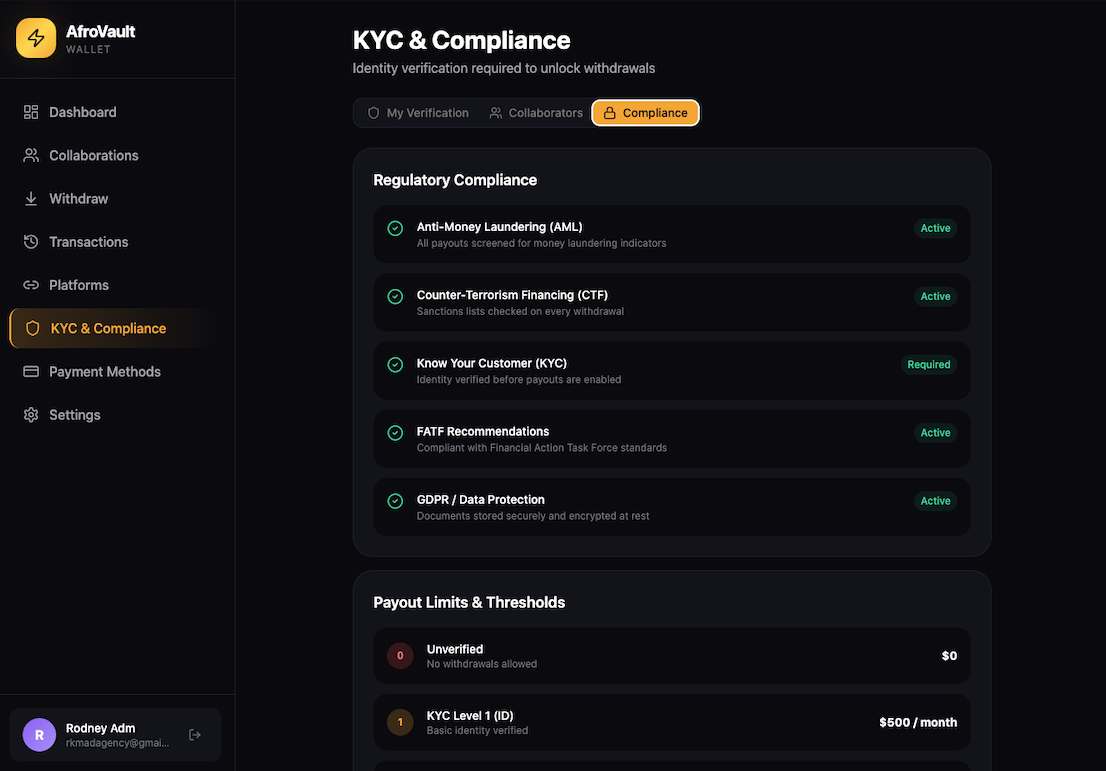1106x771 pixels.
Task: Click the Transactions history clock icon
Action: 31,242
